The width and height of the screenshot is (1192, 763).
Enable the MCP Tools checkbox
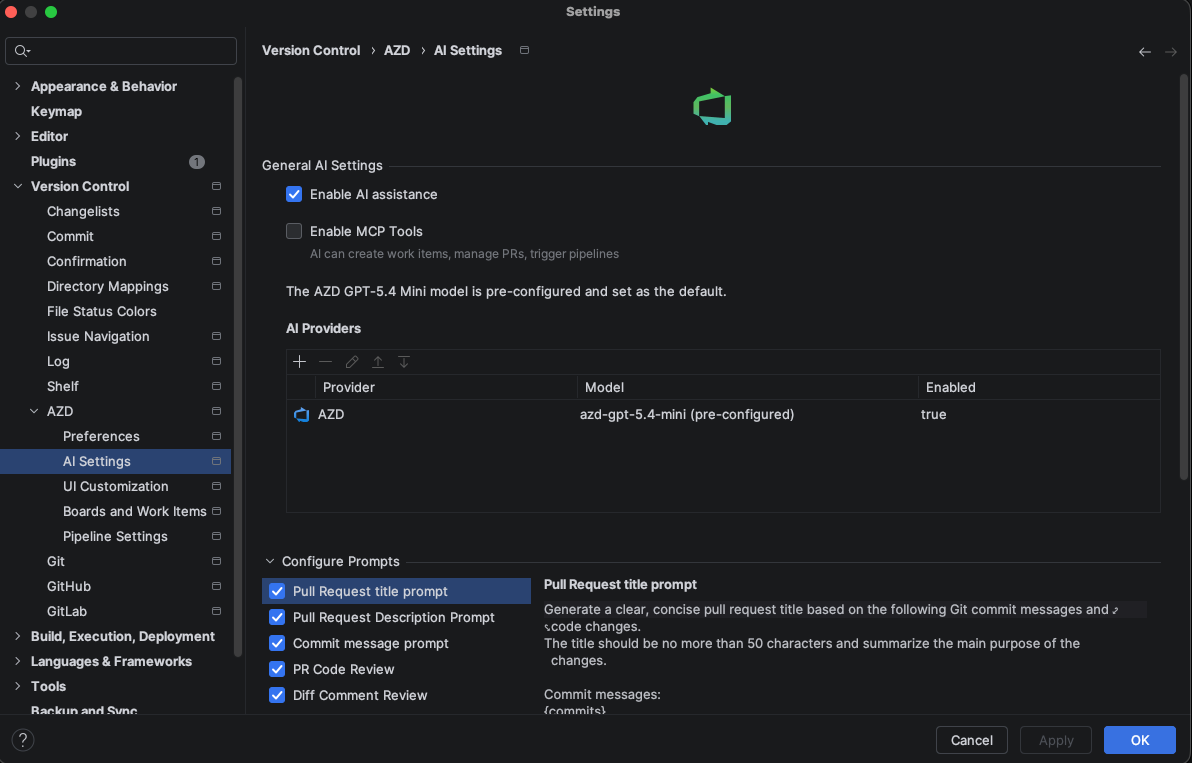tap(293, 231)
